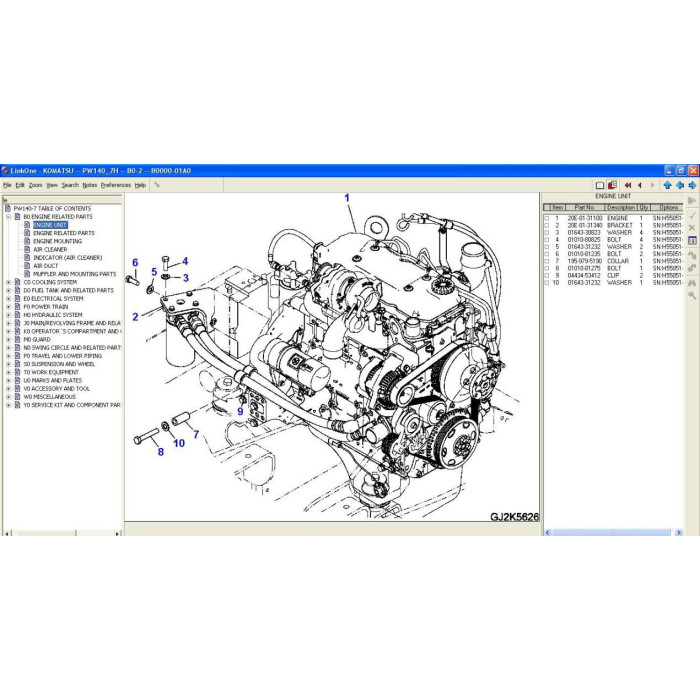Collapse the B0 ENGINE RELATED PARTS node

(x=8, y=217)
